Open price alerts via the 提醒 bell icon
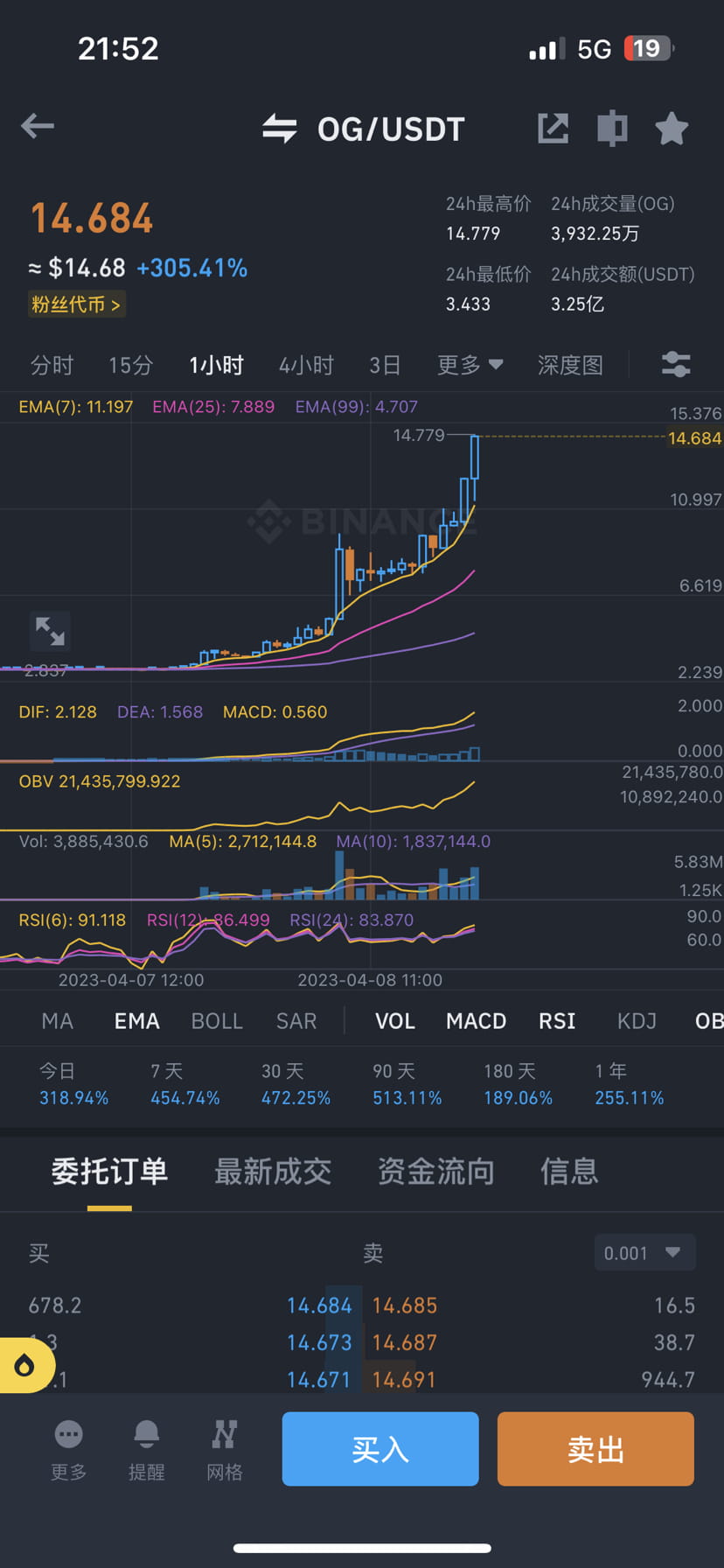The image size is (724, 1568). [x=146, y=1448]
